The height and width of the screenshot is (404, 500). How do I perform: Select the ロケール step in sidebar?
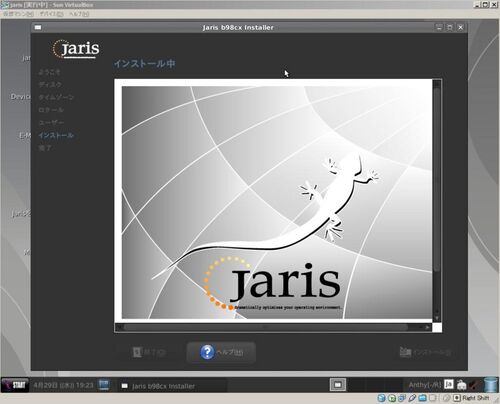pyautogui.click(x=51, y=110)
